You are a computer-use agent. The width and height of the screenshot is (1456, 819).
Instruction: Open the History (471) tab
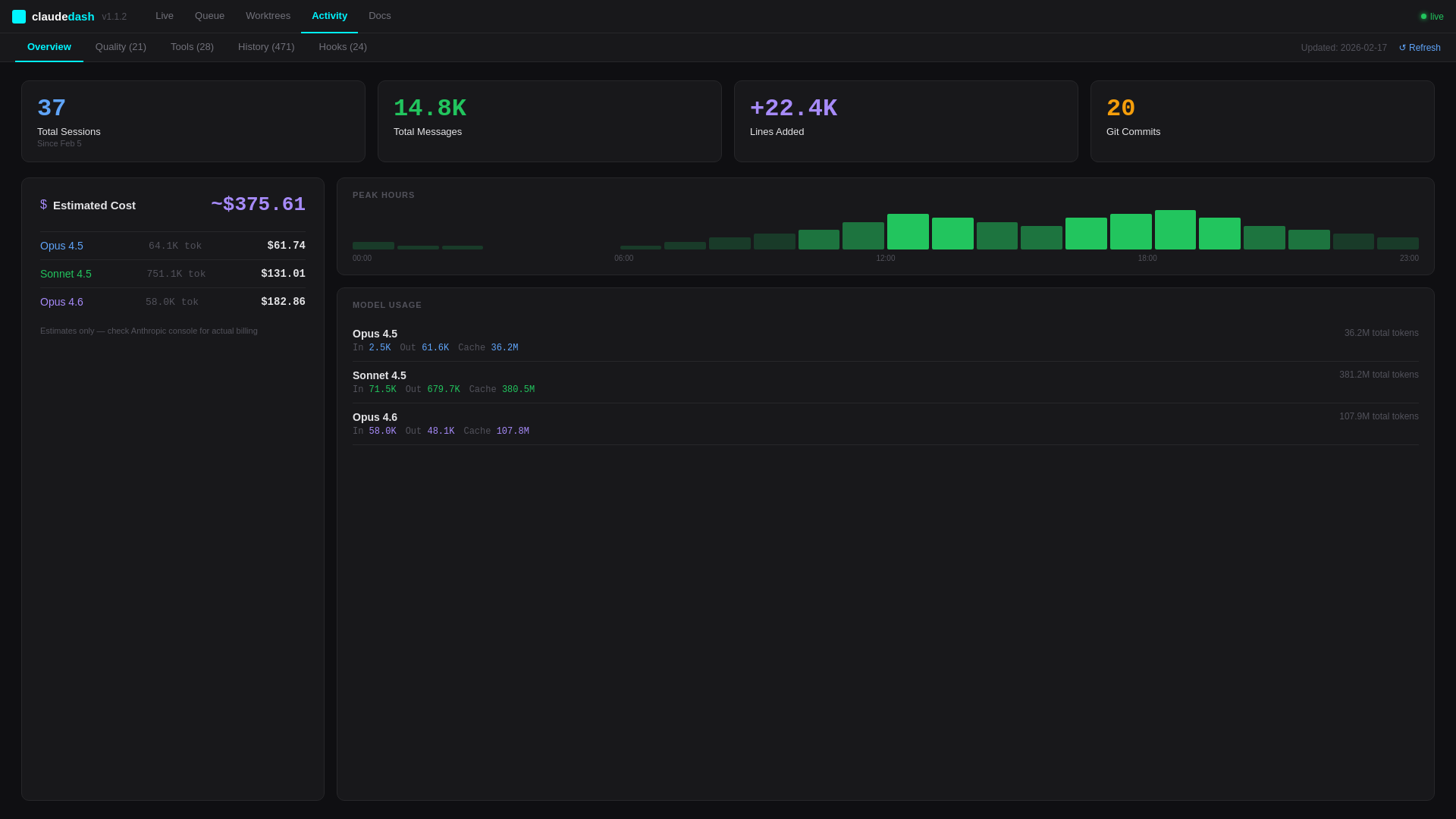click(266, 47)
